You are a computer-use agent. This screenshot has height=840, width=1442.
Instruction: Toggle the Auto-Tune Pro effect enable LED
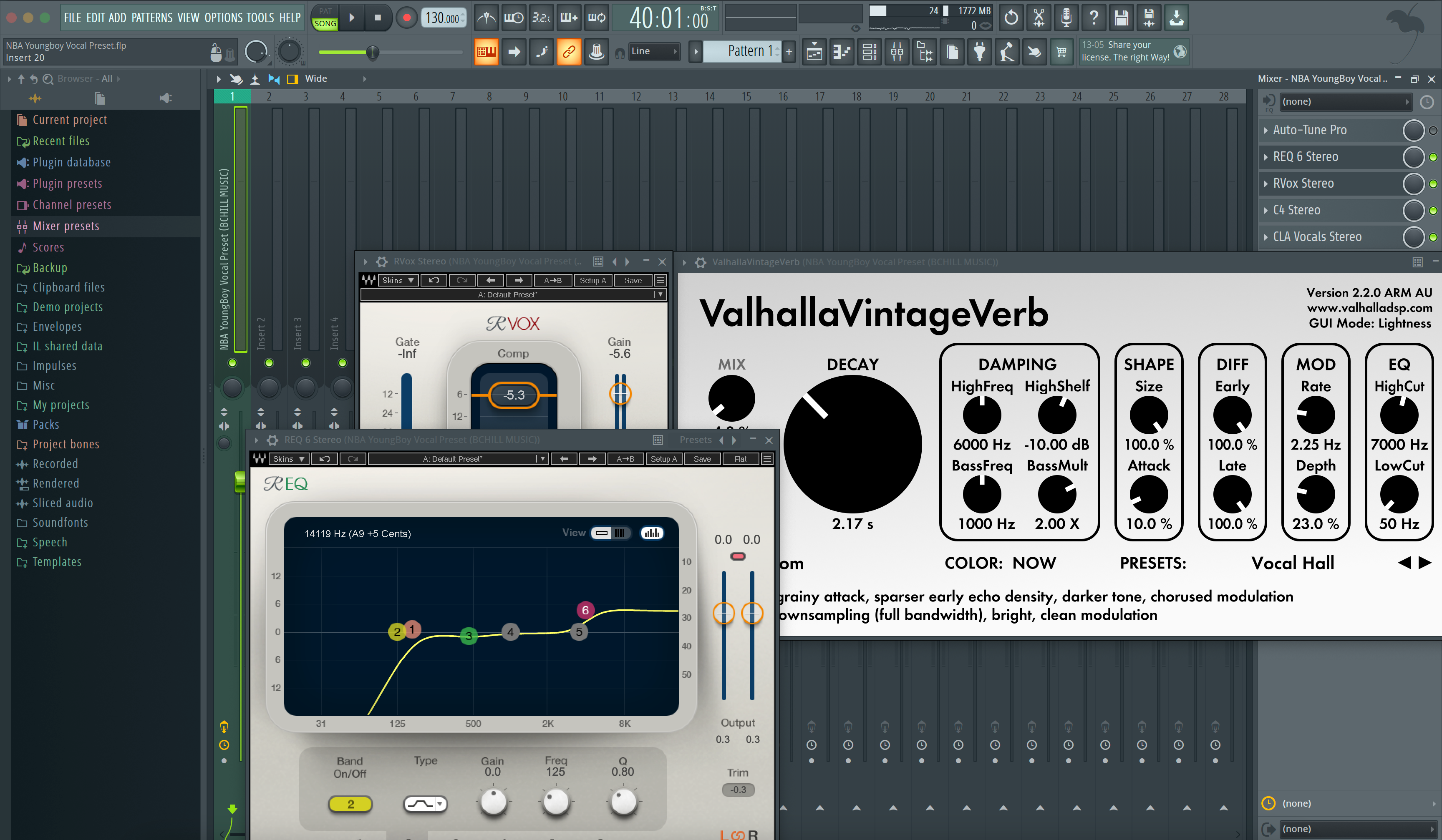coord(1433,131)
